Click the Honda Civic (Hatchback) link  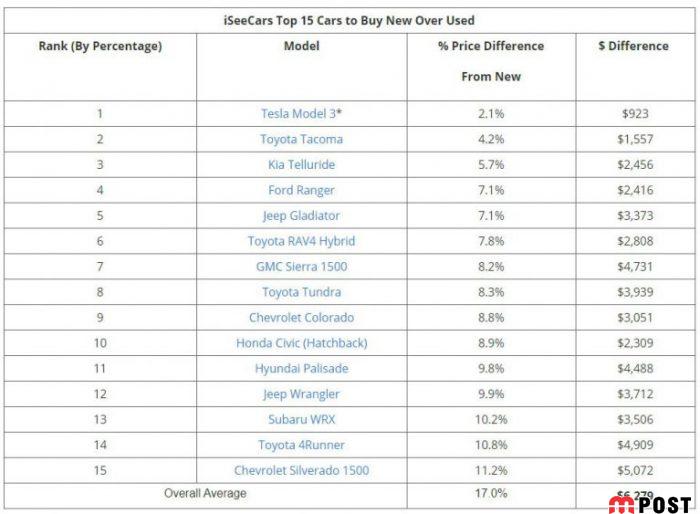(301, 343)
